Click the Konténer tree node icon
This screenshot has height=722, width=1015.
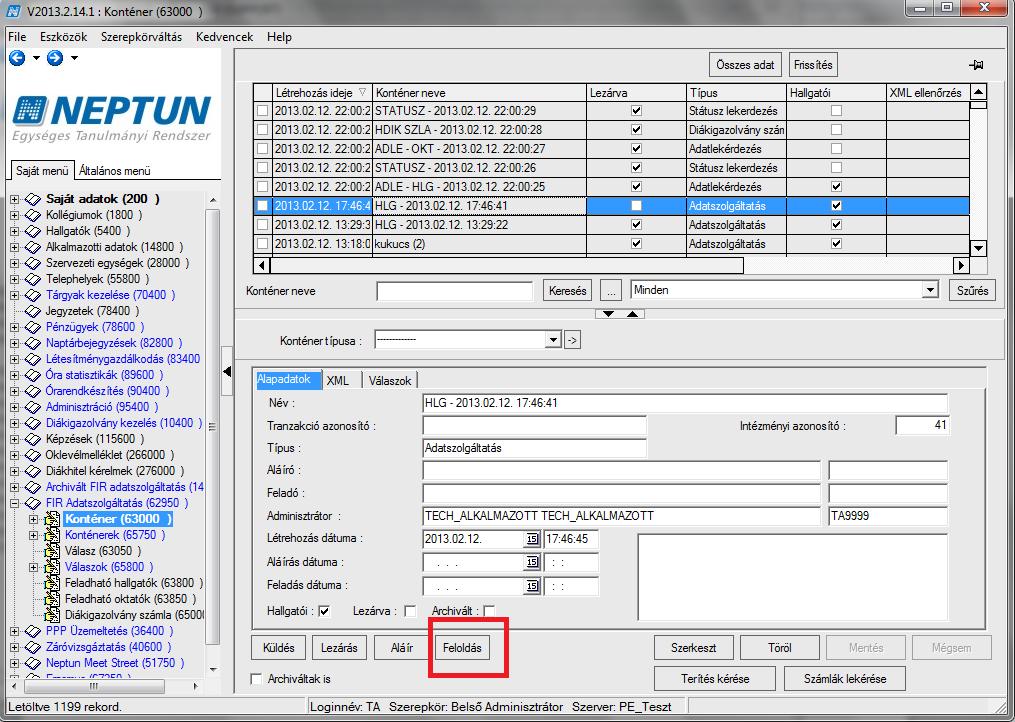[52, 519]
